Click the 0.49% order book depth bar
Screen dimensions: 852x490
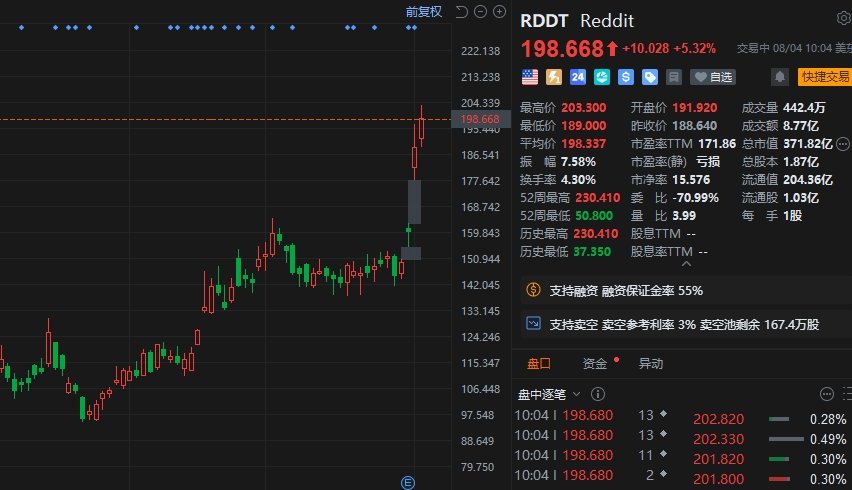coord(786,439)
